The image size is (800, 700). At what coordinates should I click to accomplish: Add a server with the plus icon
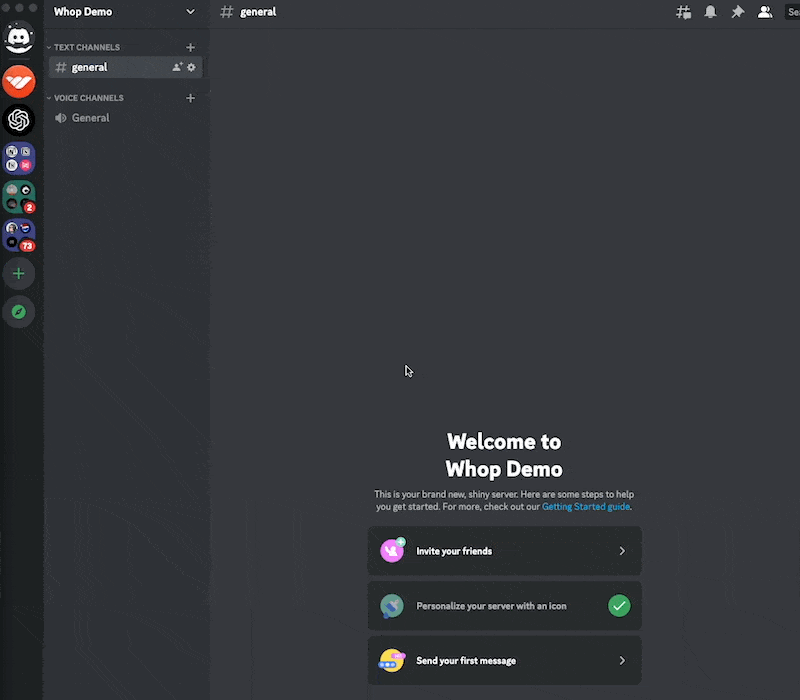[19, 273]
